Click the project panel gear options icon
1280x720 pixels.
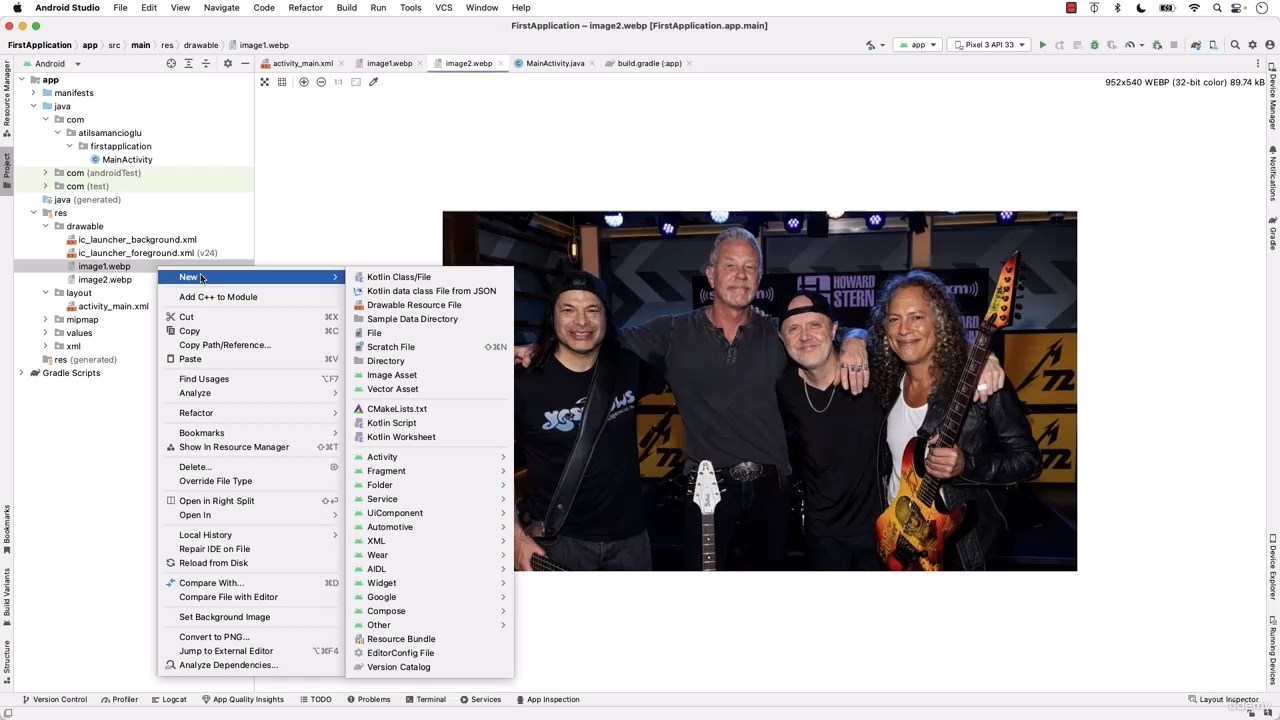227,64
